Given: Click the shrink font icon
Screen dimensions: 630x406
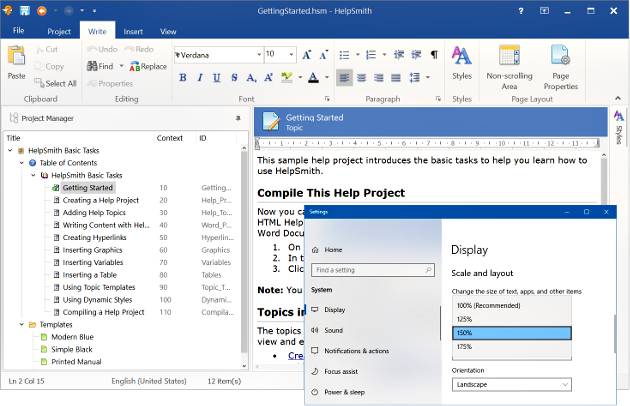Looking at the screenshot, I should coord(324,55).
